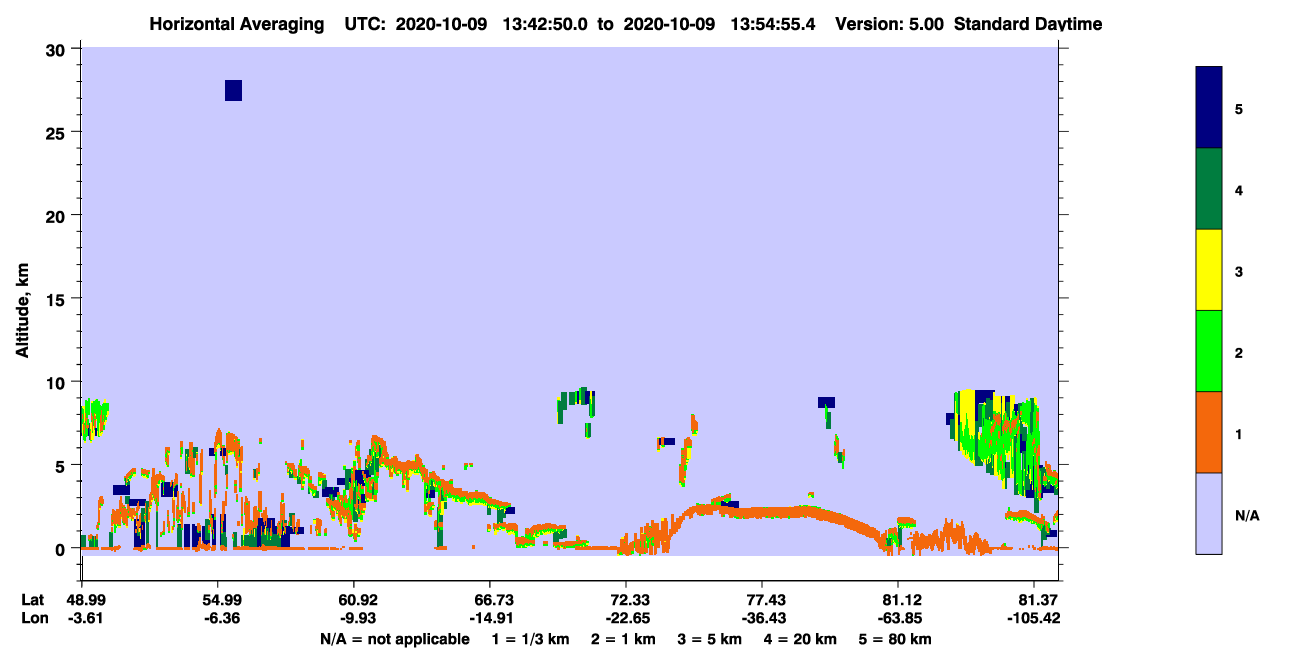Click the end timestamp '13:54:55.4'

coord(775,24)
